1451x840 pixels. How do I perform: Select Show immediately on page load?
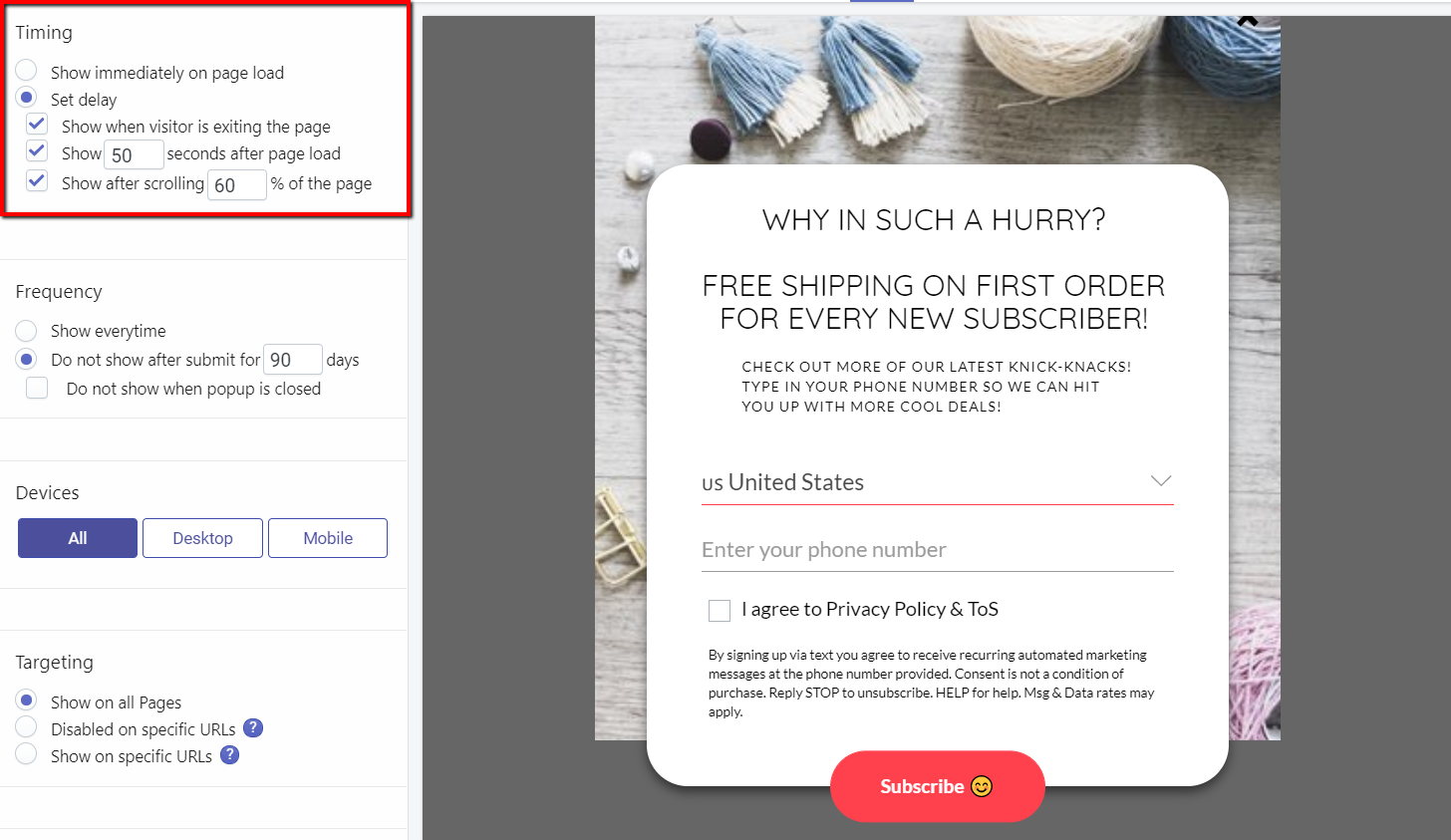coord(27,71)
